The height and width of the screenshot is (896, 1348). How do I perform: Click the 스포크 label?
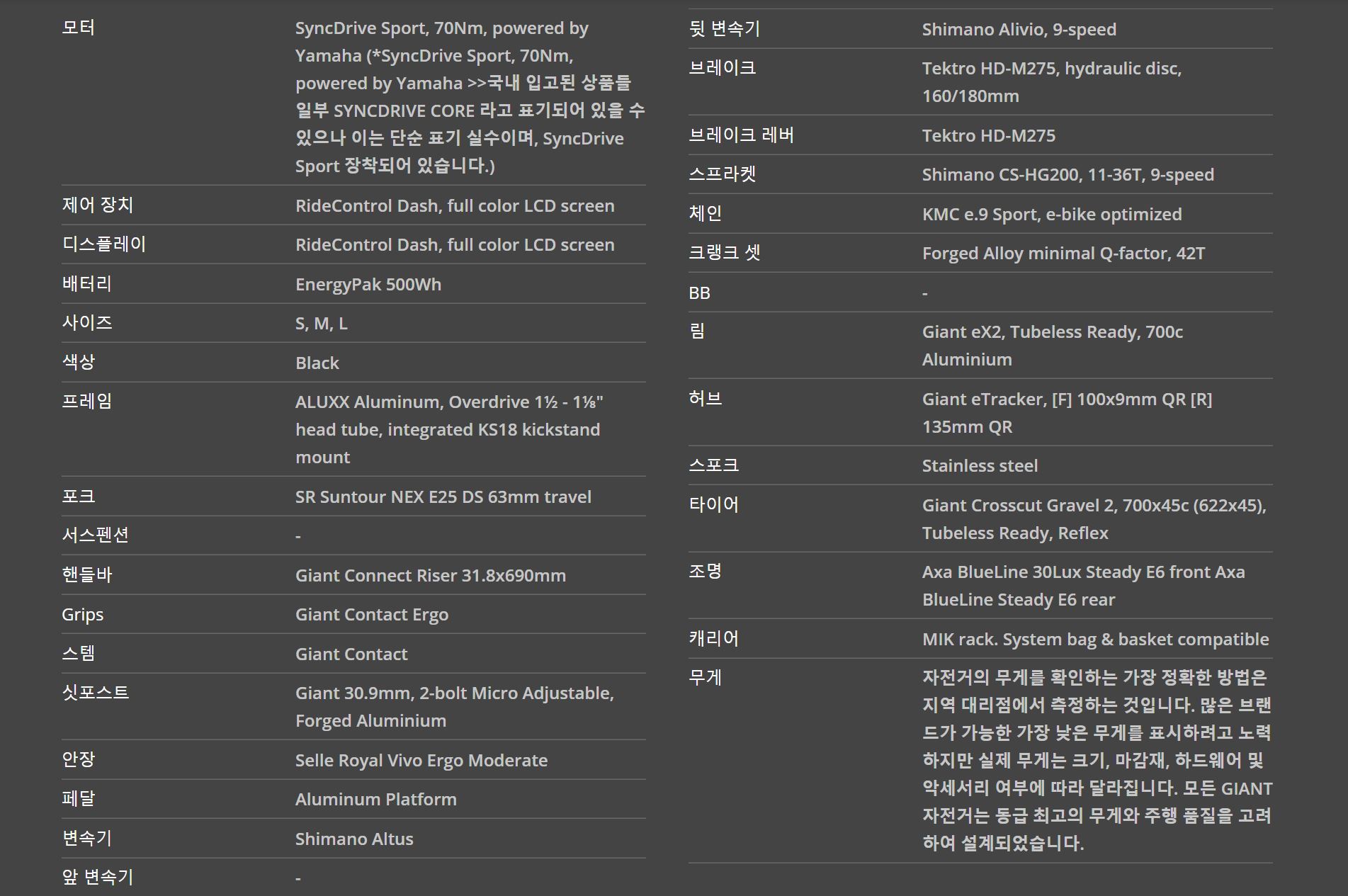(x=713, y=465)
